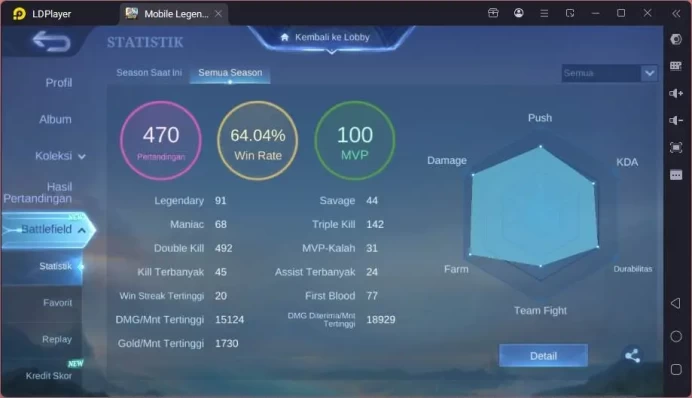Open the Semua filter dropdown
This screenshot has width=692, height=398.
609,73
